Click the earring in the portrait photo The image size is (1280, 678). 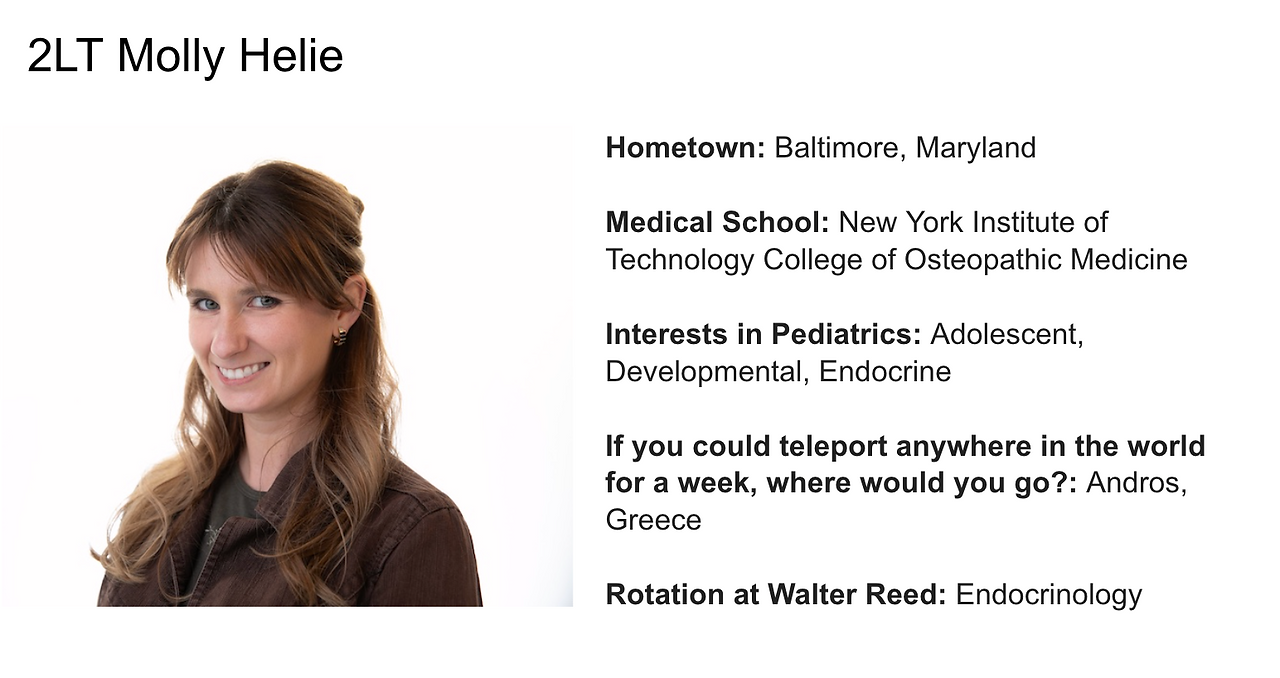340,337
